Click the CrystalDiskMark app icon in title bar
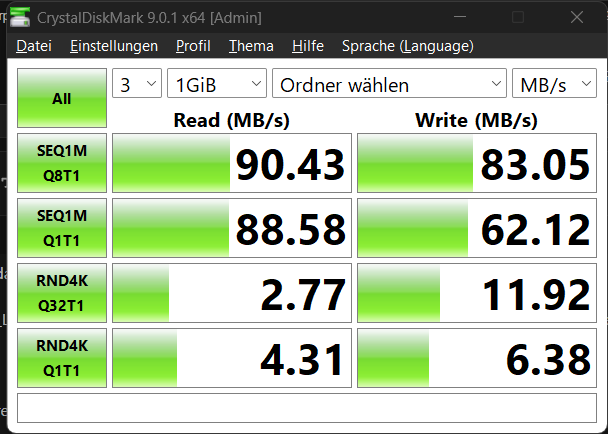 click(20, 17)
